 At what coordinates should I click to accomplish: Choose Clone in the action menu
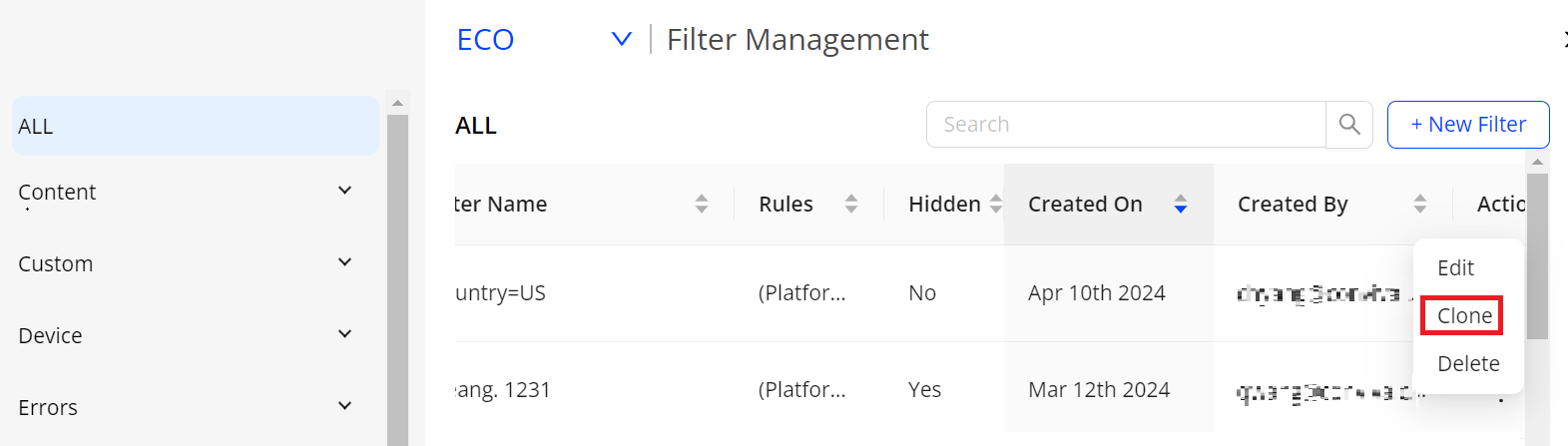[x=1464, y=315]
